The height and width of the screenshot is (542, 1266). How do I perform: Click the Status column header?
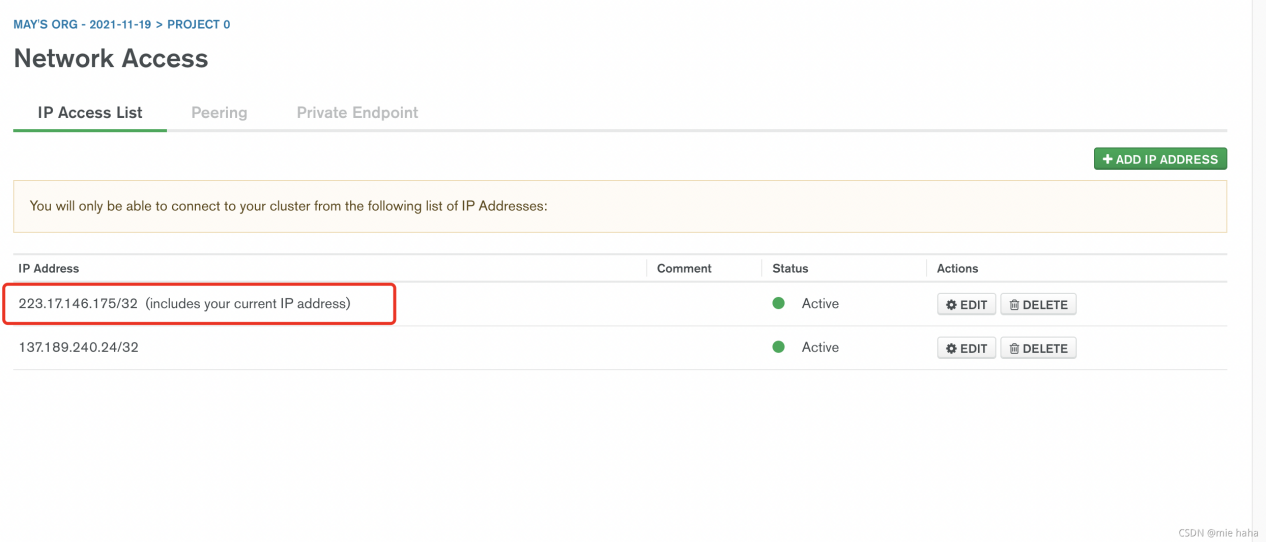coord(790,268)
